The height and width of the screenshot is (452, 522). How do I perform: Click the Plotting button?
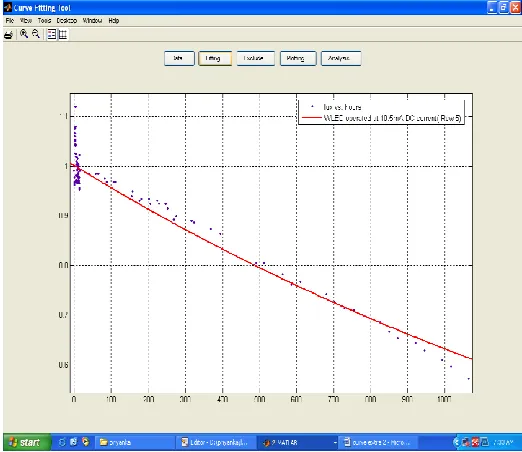(x=298, y=58)
